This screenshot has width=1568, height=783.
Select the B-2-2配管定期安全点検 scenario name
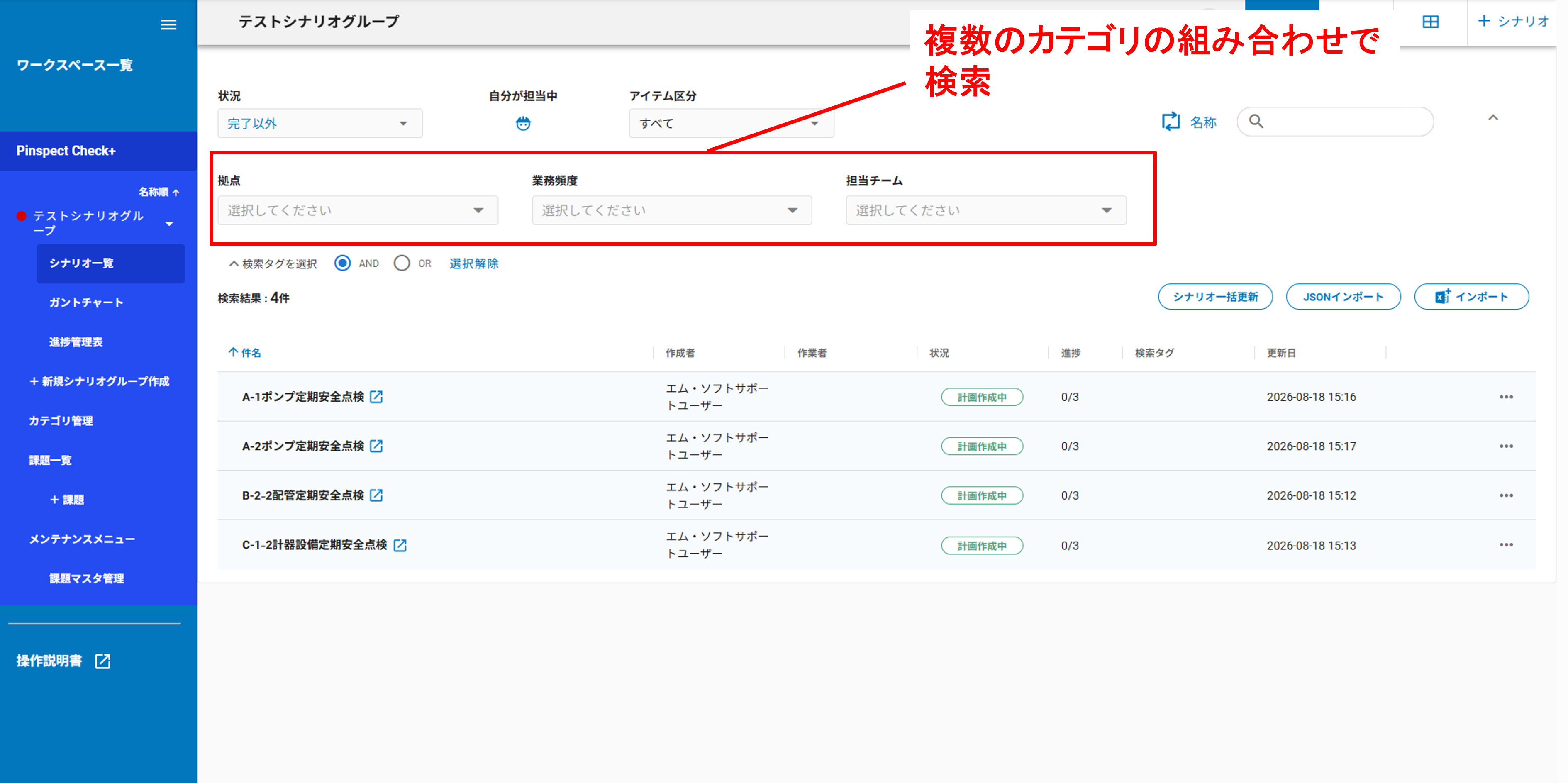coord(303,495)
